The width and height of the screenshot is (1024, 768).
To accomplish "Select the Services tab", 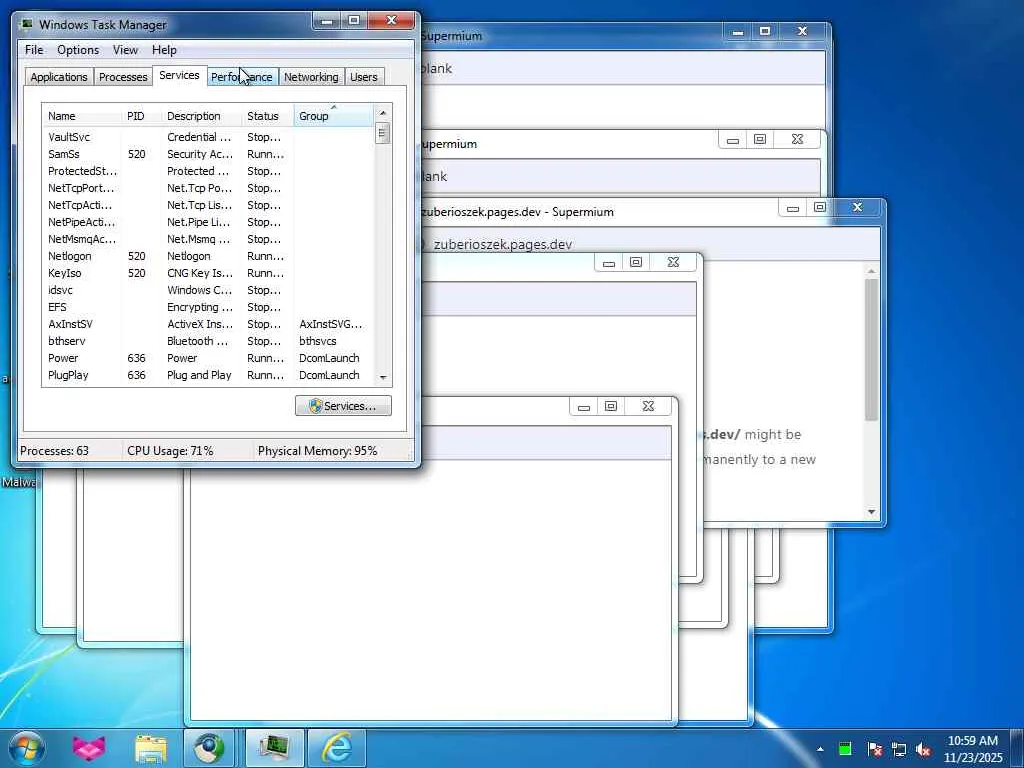I will (179, 75).
